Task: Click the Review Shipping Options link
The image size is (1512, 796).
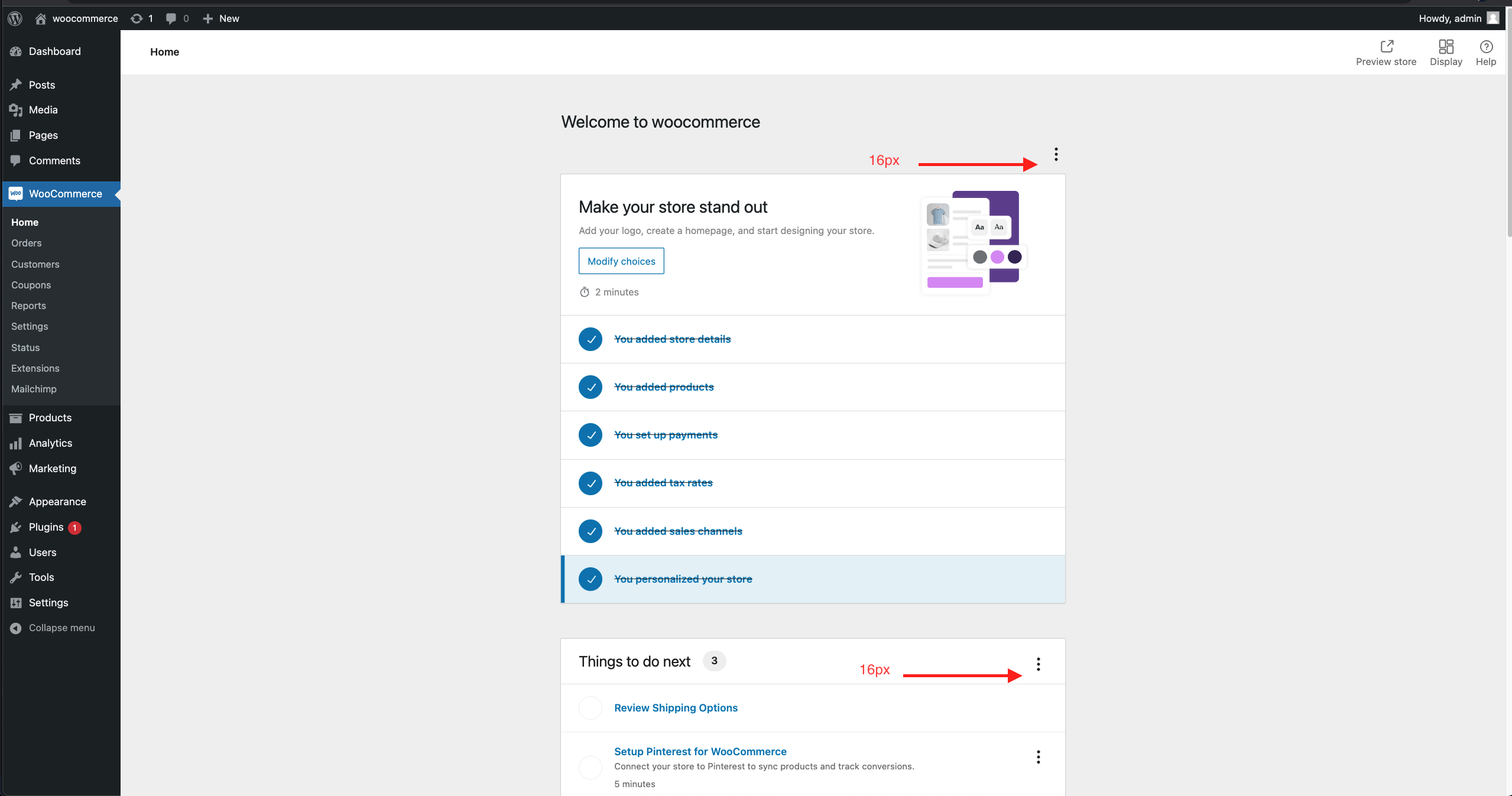Action: coord(676,708)
